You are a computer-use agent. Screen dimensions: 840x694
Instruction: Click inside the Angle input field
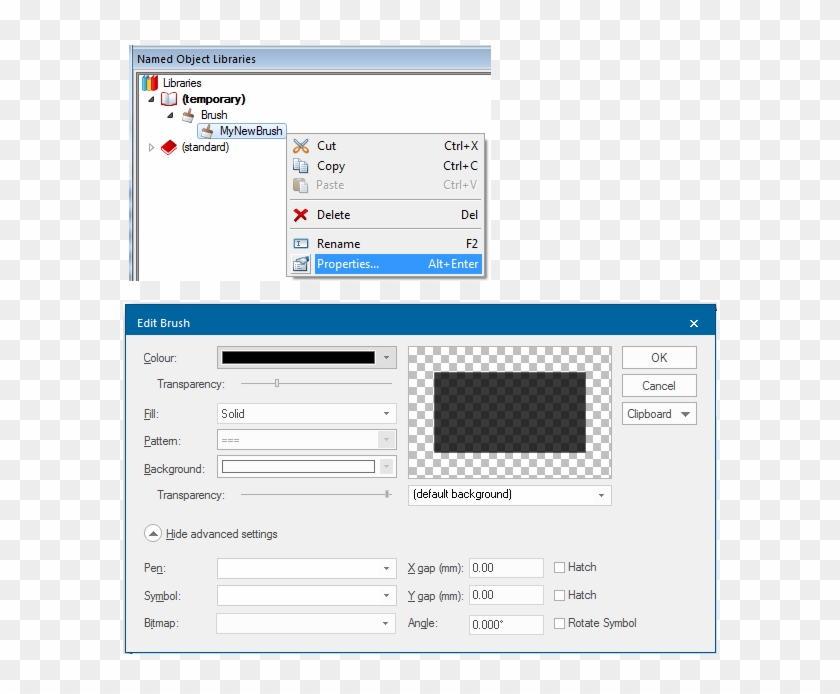coord(505,623)
